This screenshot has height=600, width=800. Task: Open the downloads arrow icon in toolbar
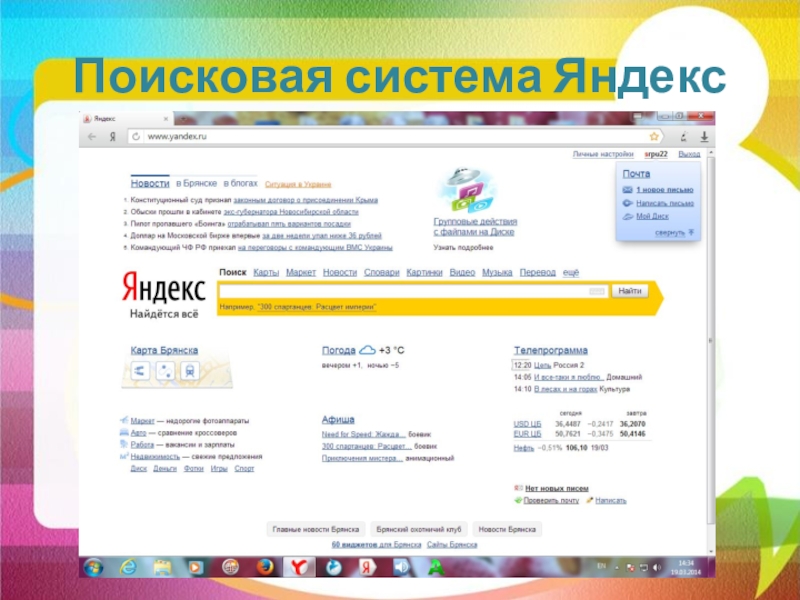coord(704,136)
